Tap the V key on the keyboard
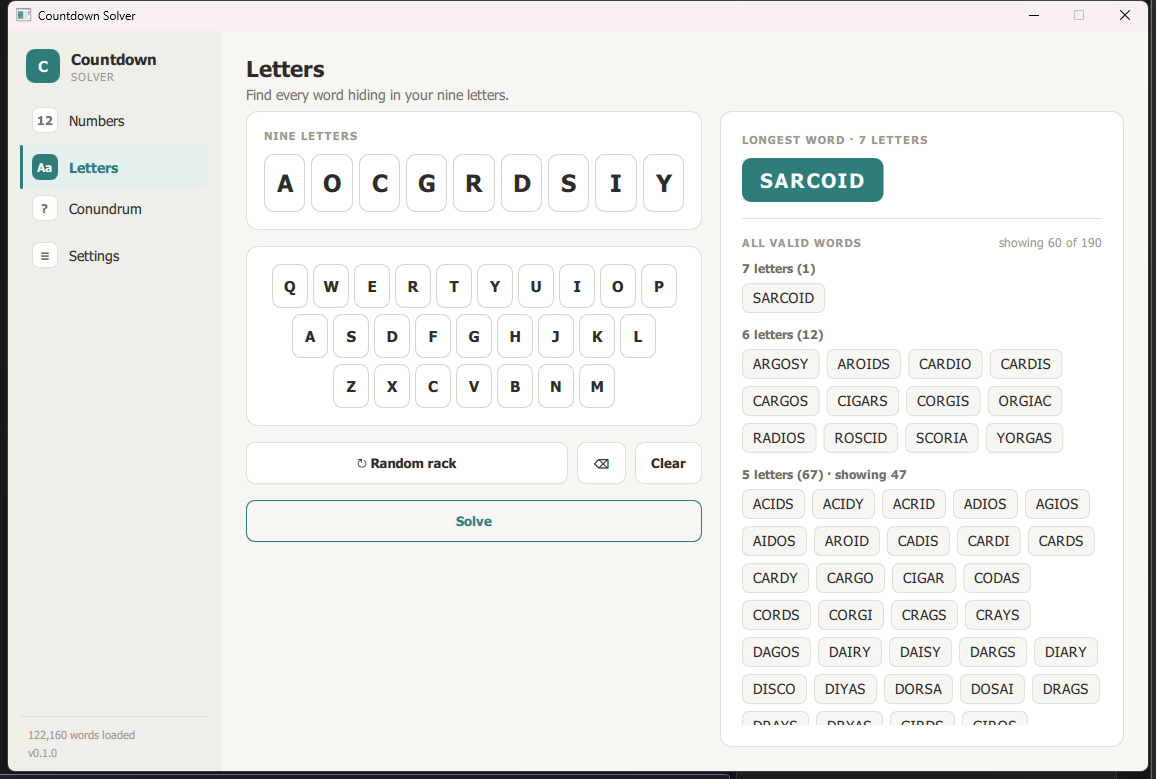This screenshot has width=1156, height=779. (x=474, y=386)
